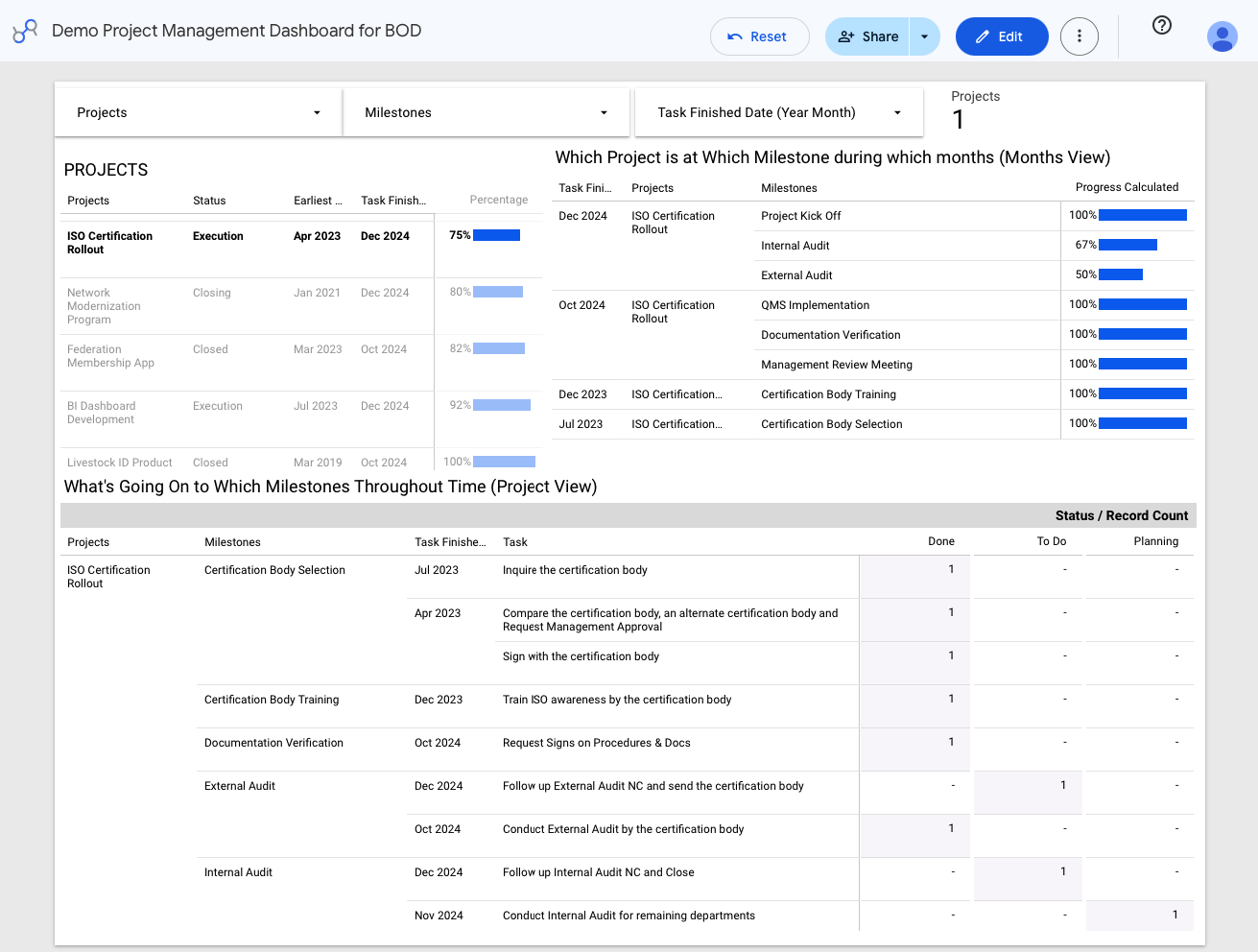The image size is (1258, 952).
Task: Click the Project Kick Off milestone
Action: [800, 216]
